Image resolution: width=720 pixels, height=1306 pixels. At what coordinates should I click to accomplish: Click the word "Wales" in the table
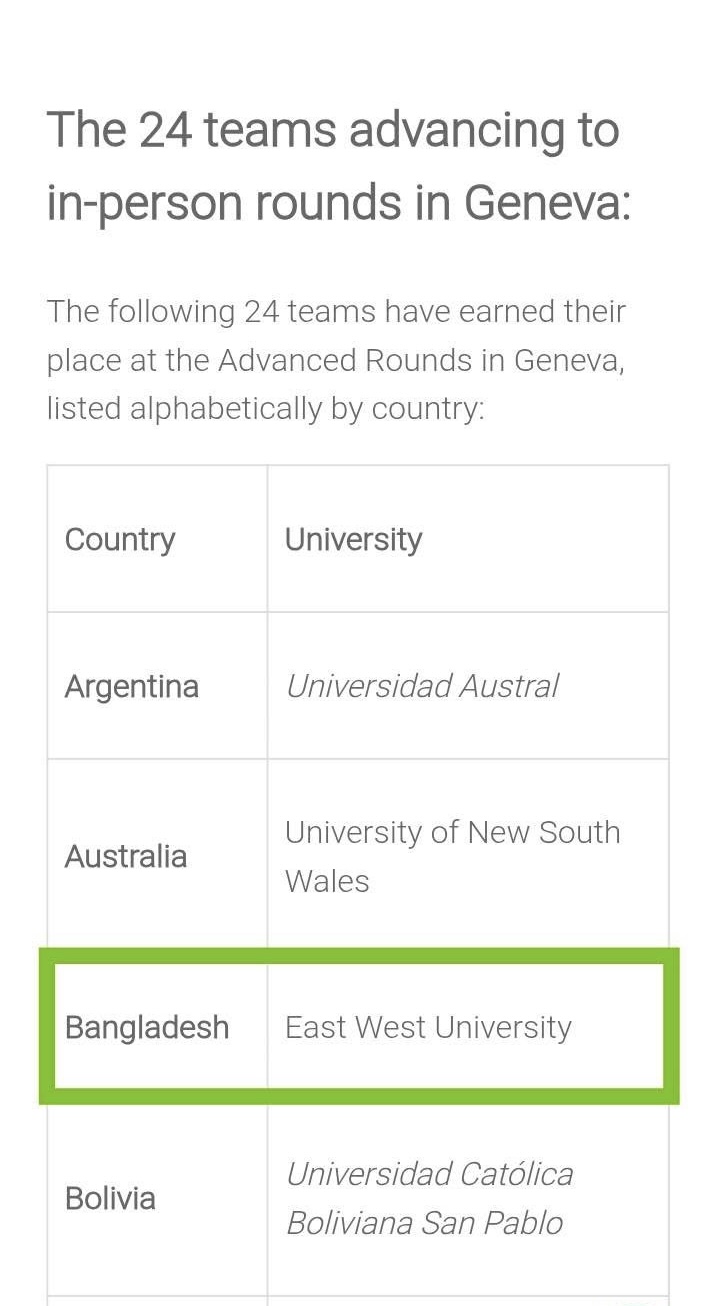click(327, 881)
